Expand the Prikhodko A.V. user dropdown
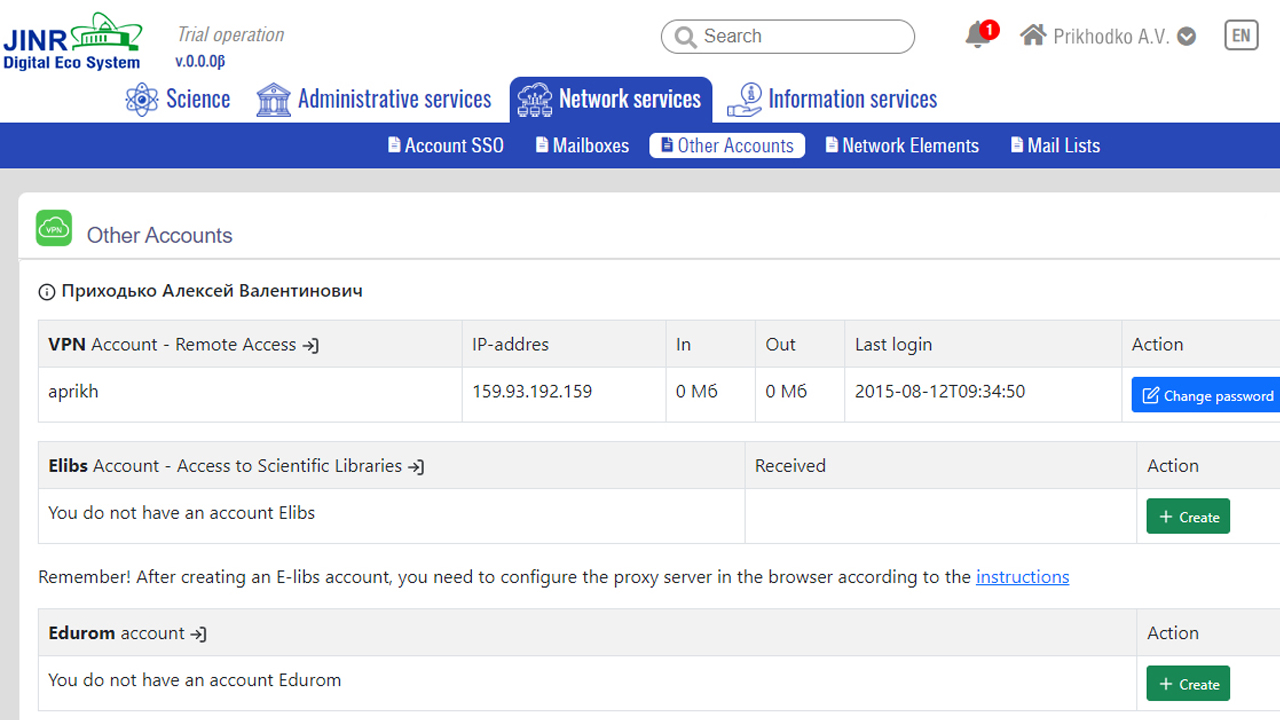 (x=1187, y=37)
